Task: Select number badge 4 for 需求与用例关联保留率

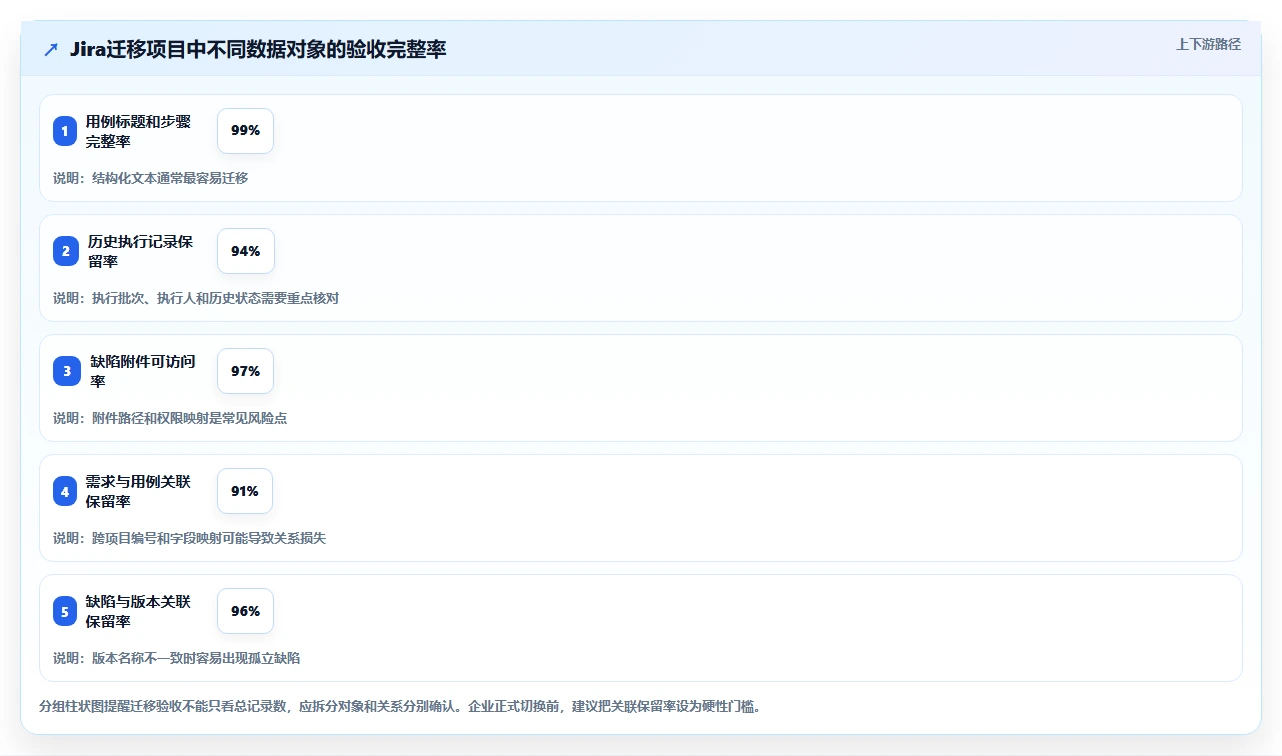Action: pos(65,491)
